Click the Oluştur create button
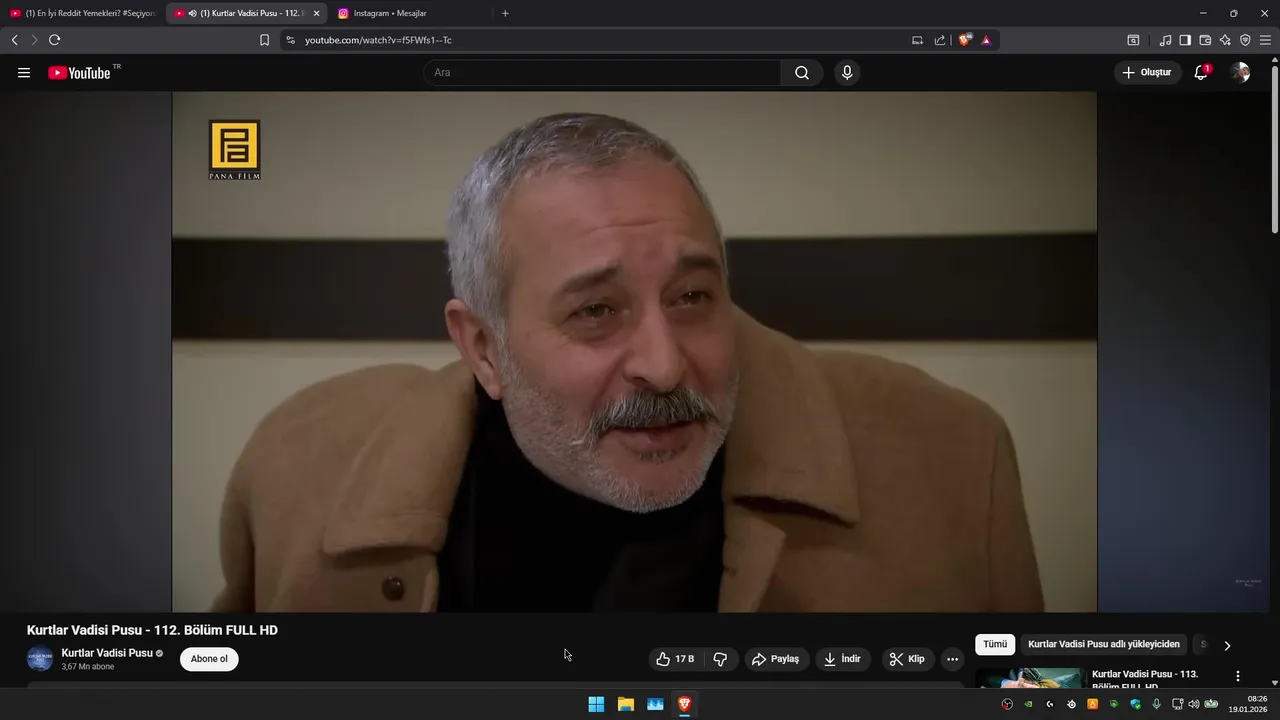Viewport: 1280px width, 720px height. click(1147, 73)
